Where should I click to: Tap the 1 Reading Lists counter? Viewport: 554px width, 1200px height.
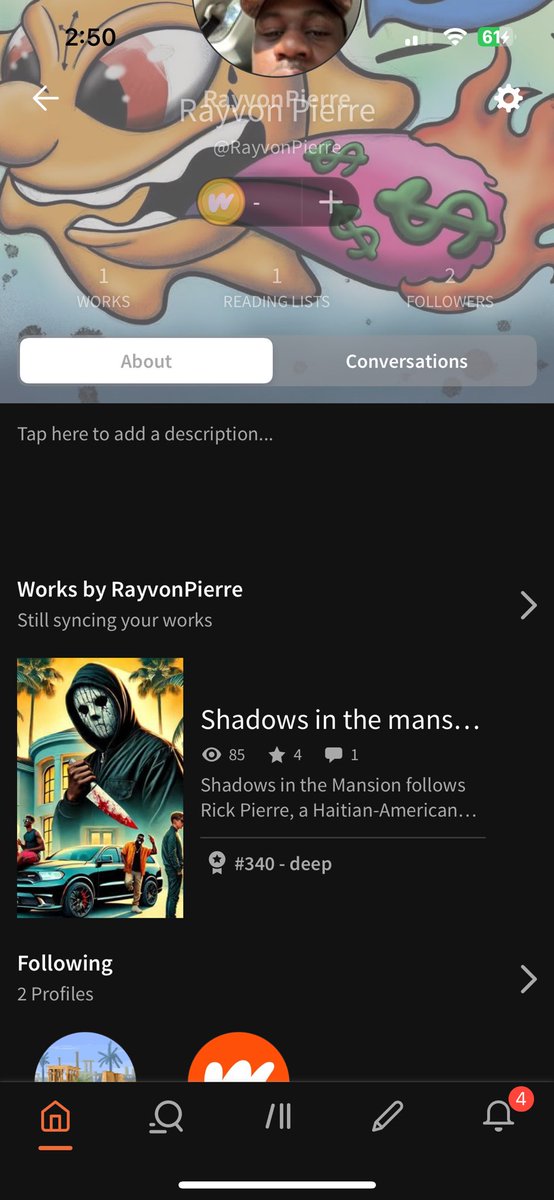[277, 288]
